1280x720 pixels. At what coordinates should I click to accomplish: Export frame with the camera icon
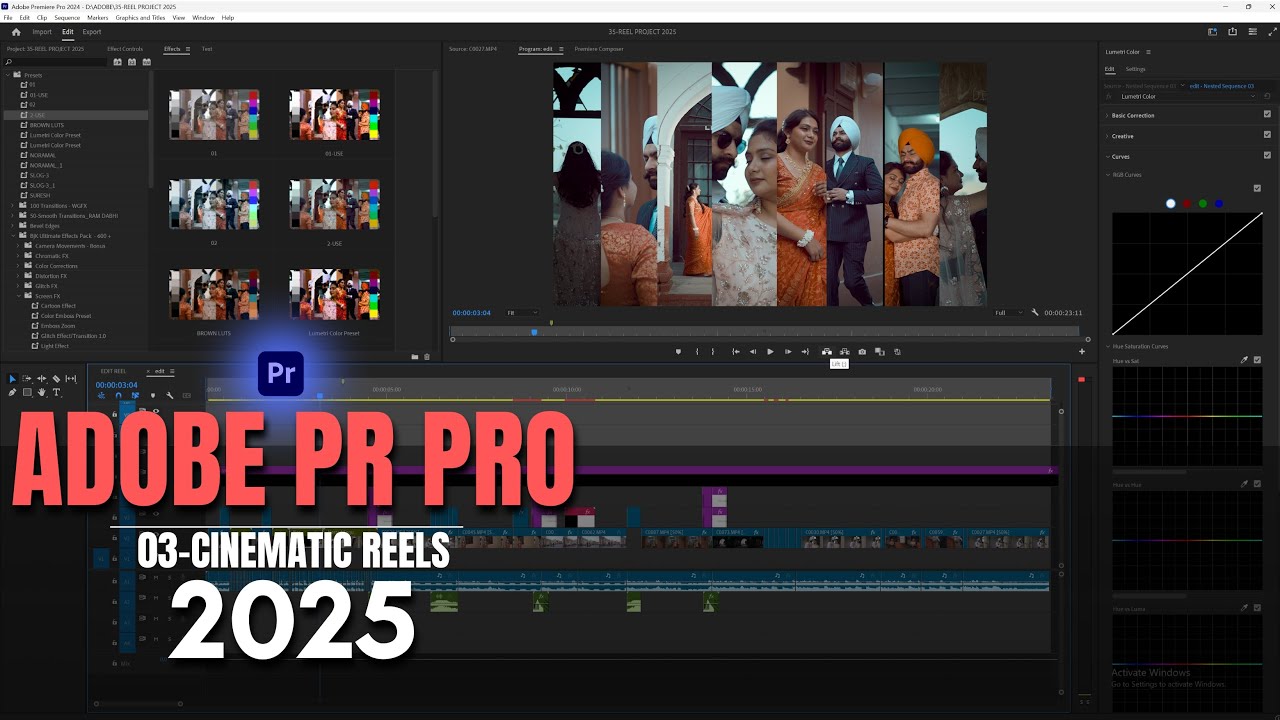click(862, 352)
